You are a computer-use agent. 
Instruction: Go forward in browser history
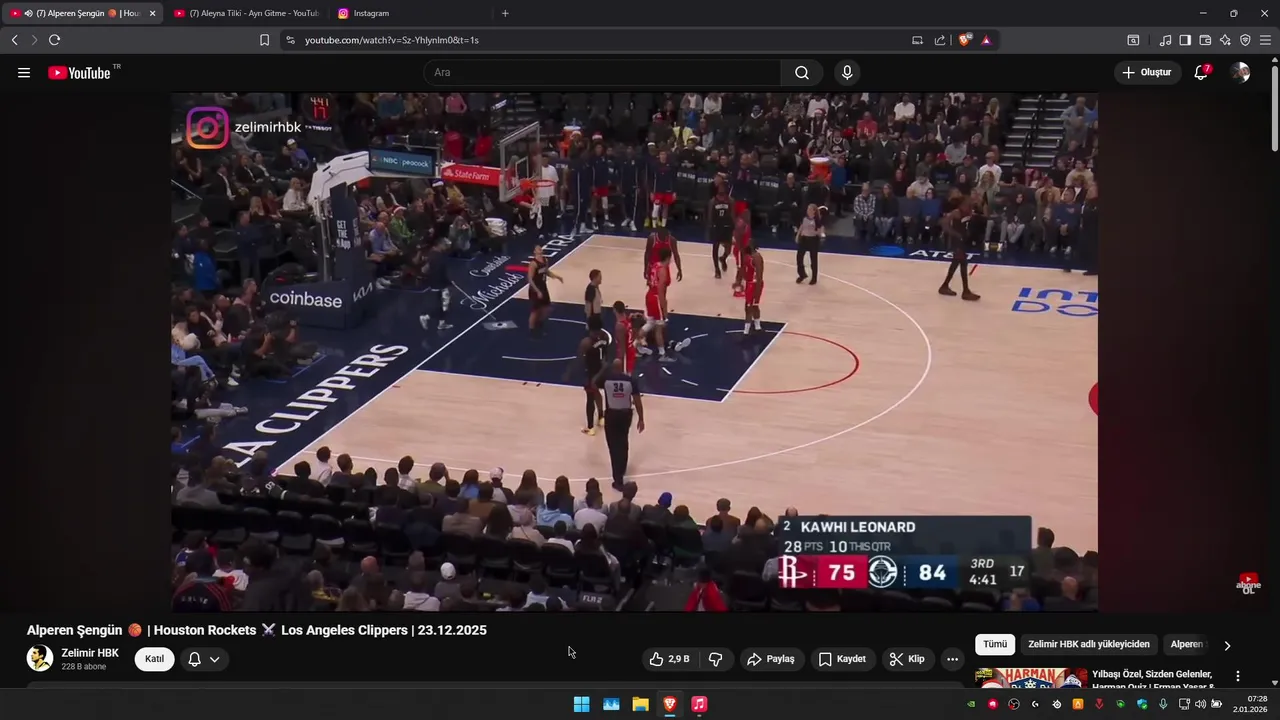pos(34,40)
